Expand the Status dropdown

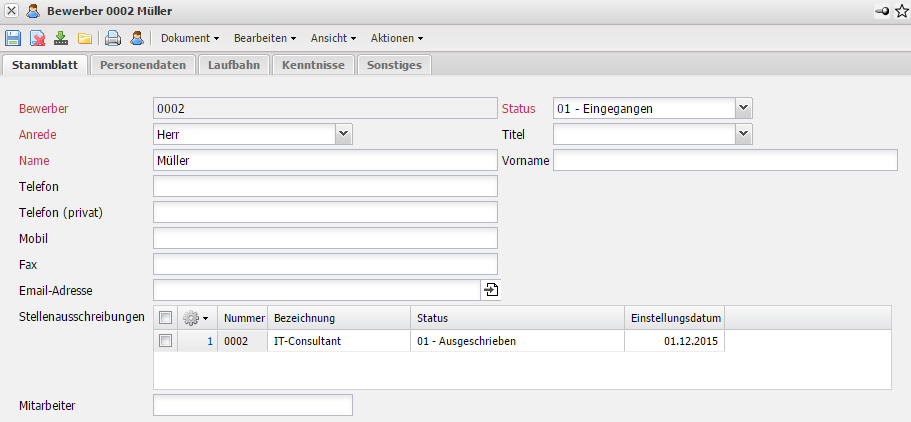pyautogui.click(x=742, y=108)
